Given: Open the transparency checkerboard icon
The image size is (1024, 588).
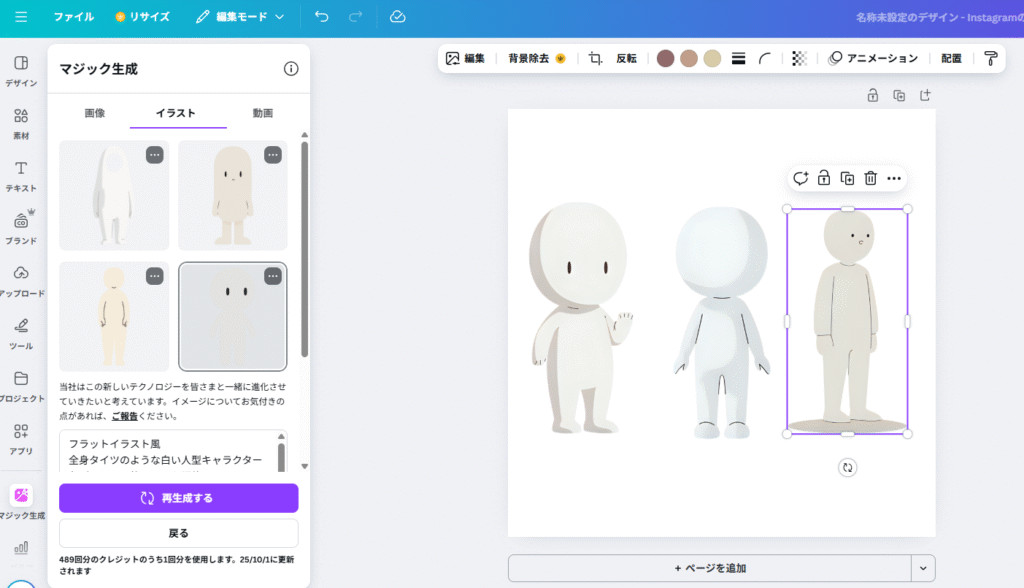Looking at the screenshot, I should tap(799, 59).
